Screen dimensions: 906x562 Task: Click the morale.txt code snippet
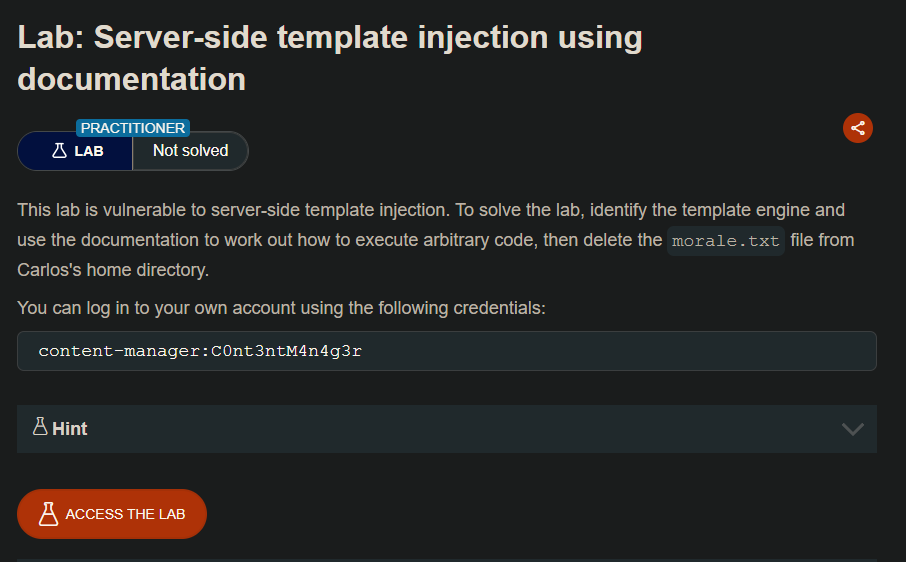[726, 241]
